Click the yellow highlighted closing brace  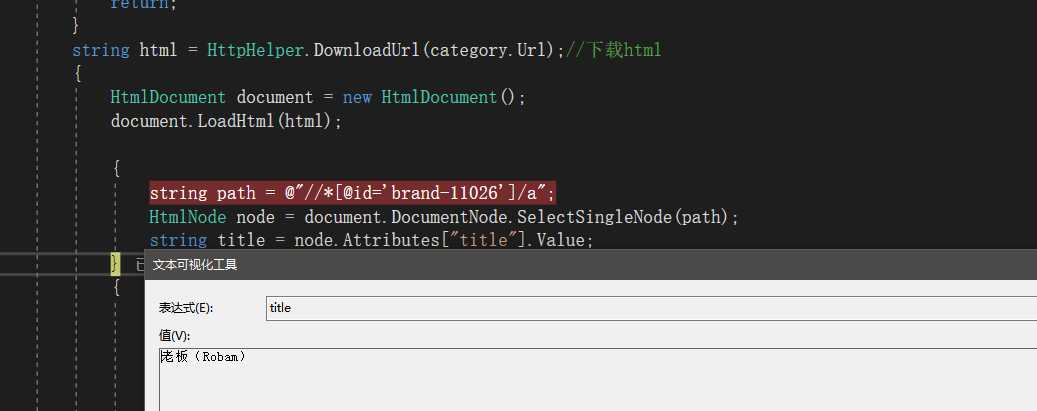115,264
